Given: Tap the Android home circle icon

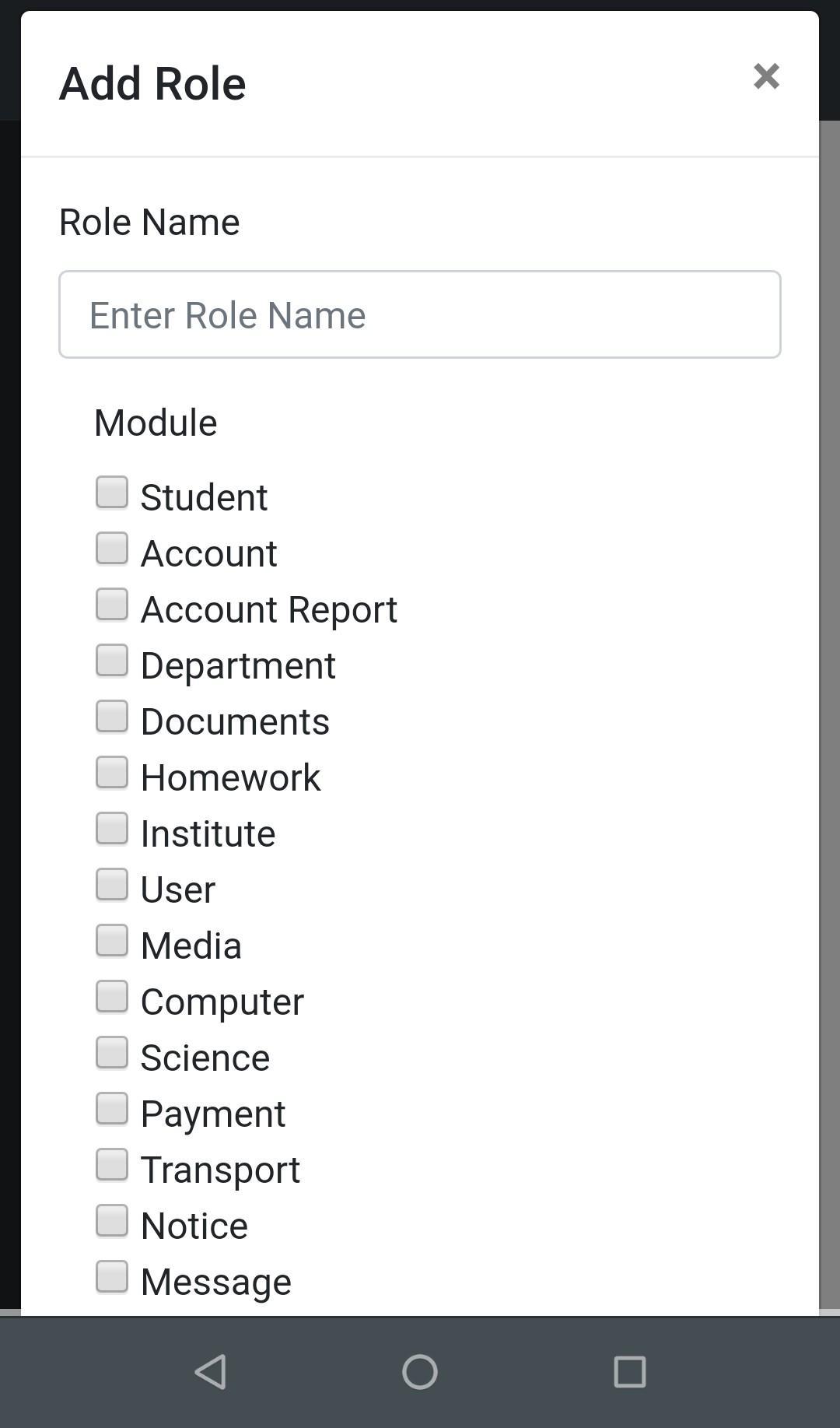Looking at the screenshot, I should click(420, 1371).
